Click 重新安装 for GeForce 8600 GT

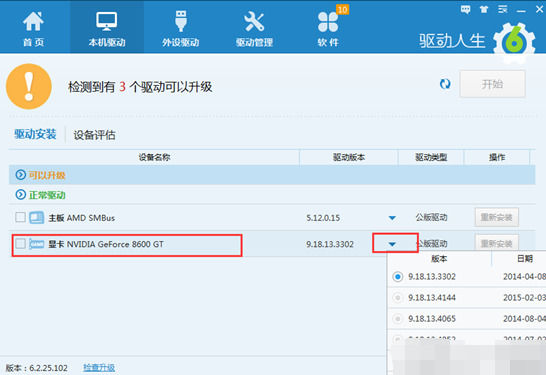coord(497,243)
